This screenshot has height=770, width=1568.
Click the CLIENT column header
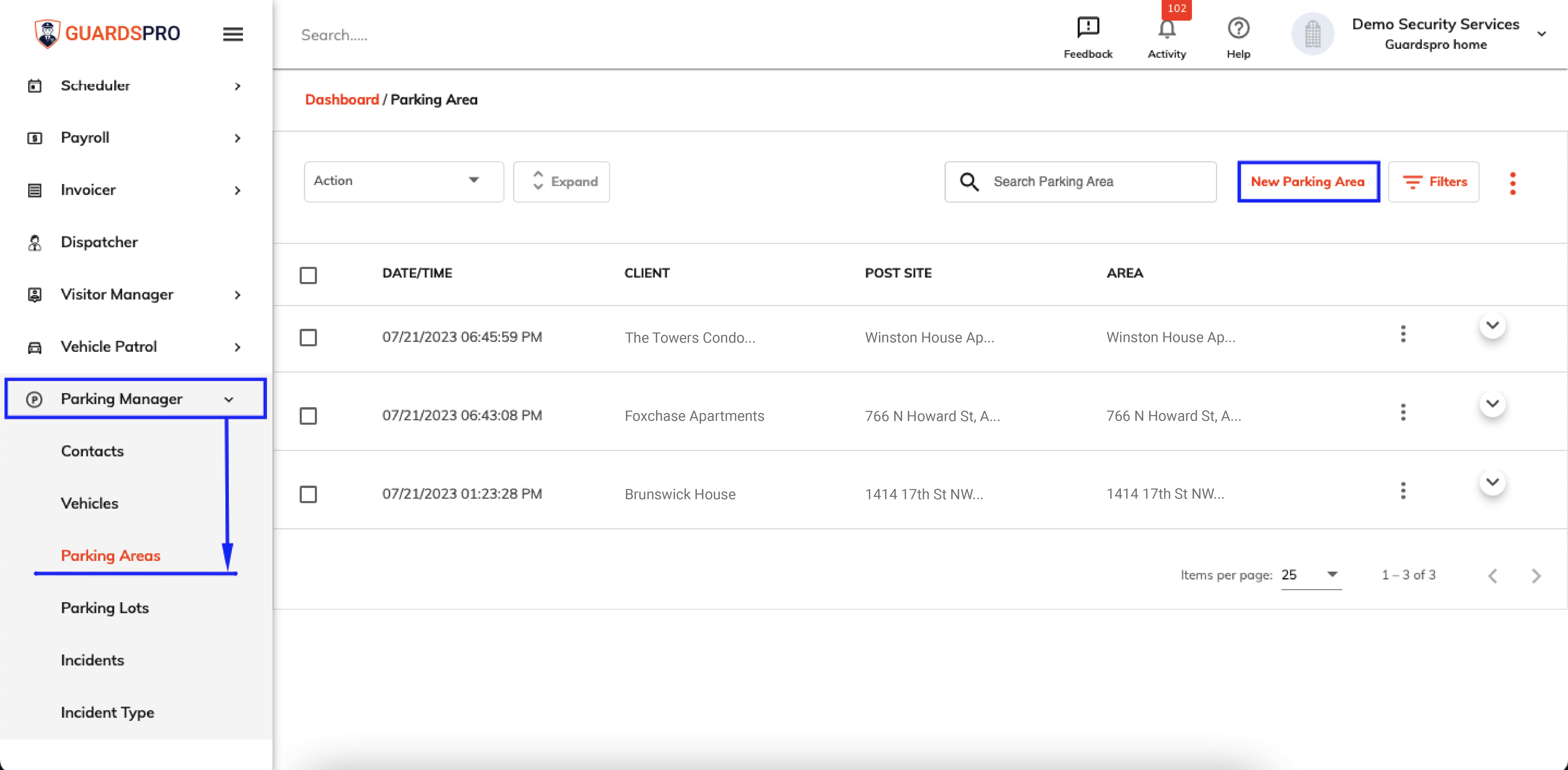(647, 273)
